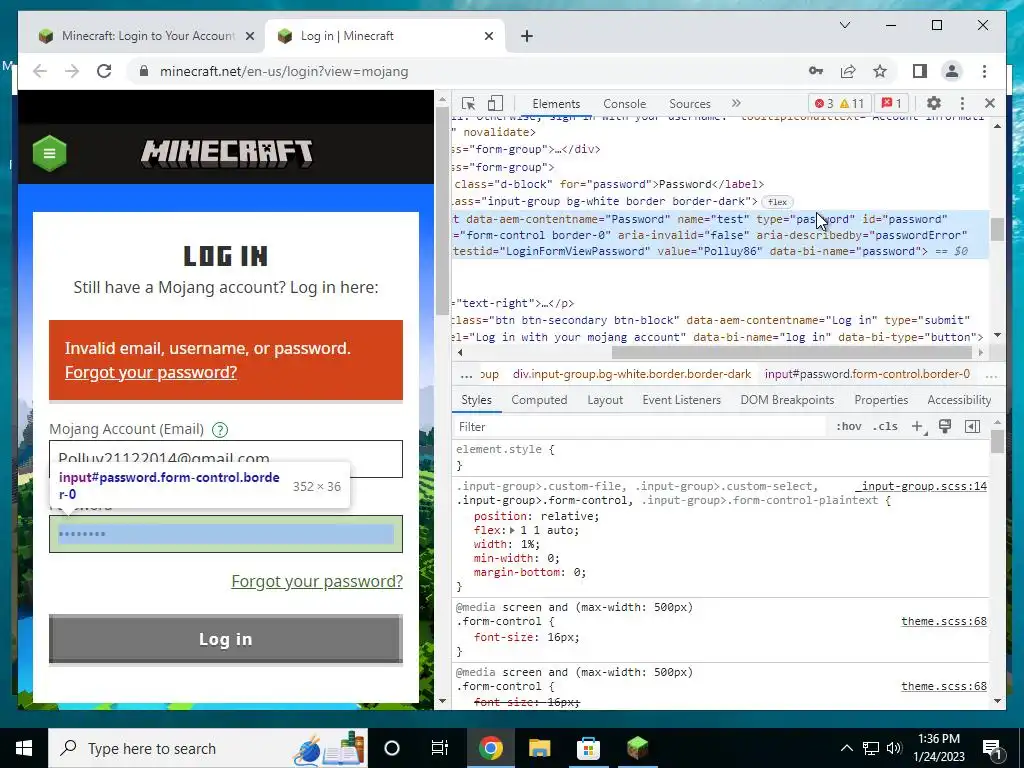
Task: Click the gray Log in button
Action: click(x=226, y=639)
